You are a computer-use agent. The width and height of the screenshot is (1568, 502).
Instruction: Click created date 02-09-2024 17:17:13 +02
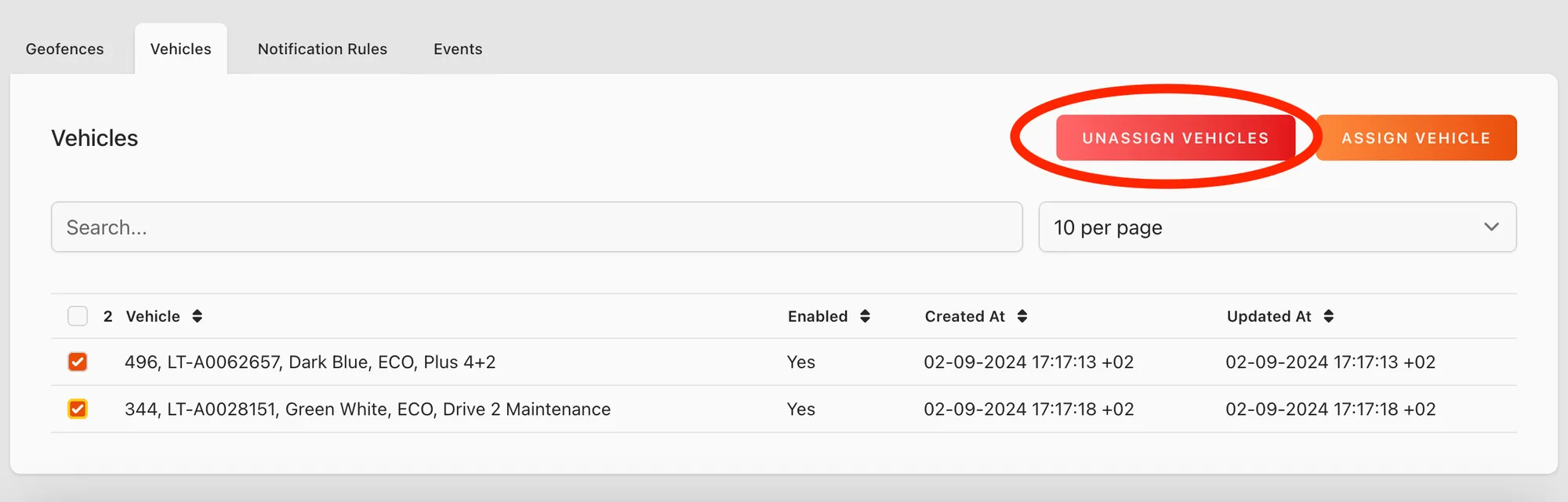click(x=1029, y=362)
